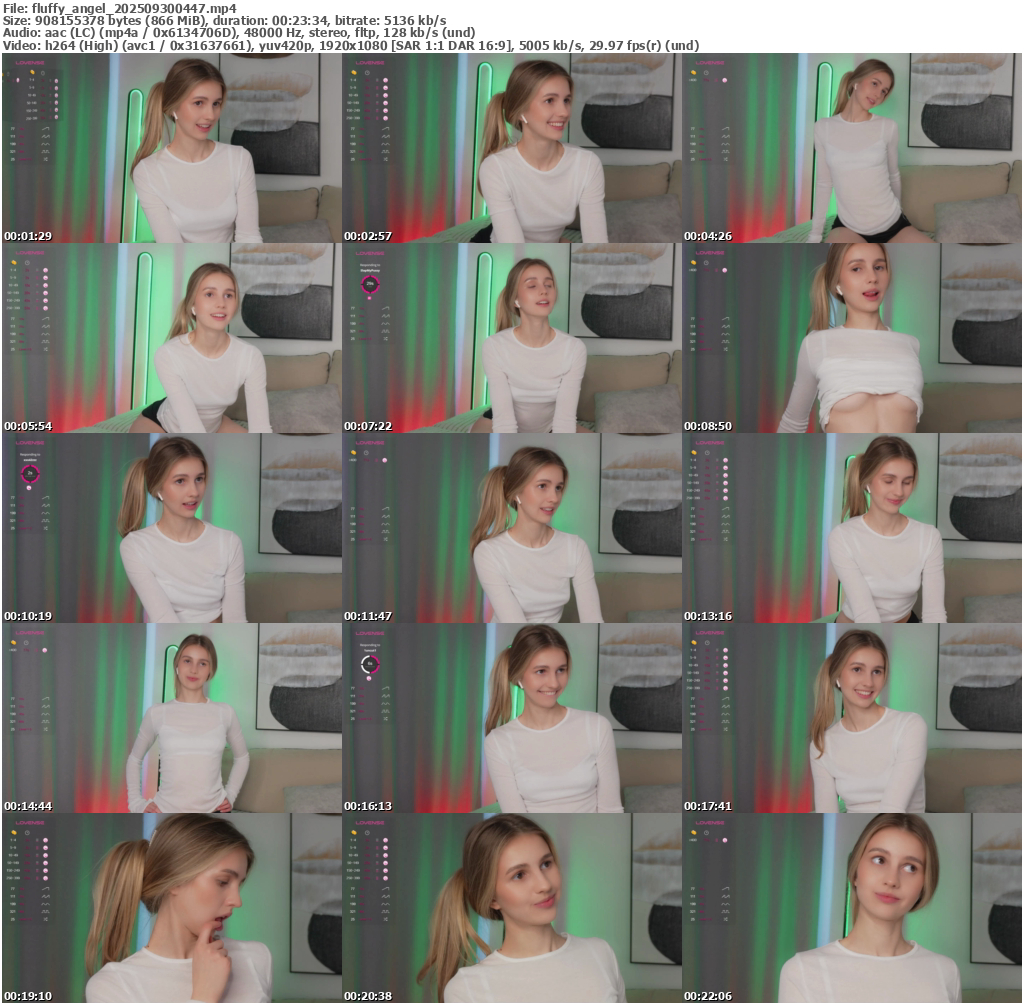Select the 00:17:41 preview frame
The height and width of the screenshot is (1003, 1024).
coord(851,718)
